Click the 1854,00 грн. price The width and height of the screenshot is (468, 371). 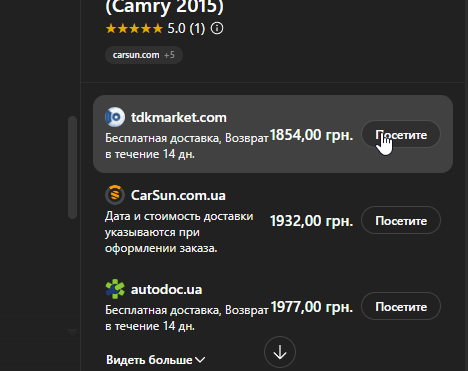[x=311, y=135]
